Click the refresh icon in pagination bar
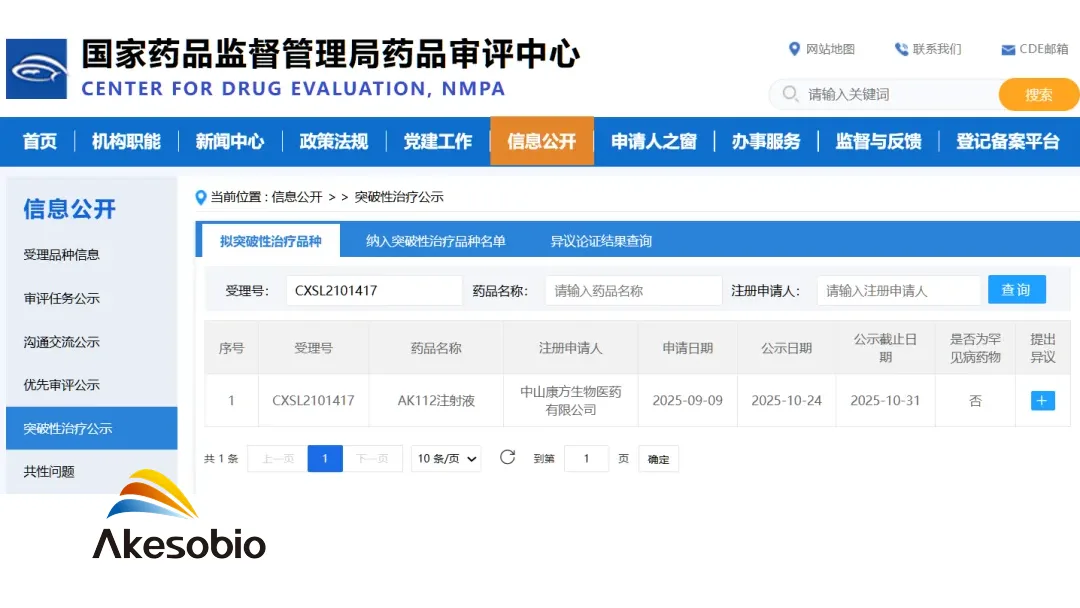Screen dimensions: 1080x608 pyautogui.click(x=507, y=458)
